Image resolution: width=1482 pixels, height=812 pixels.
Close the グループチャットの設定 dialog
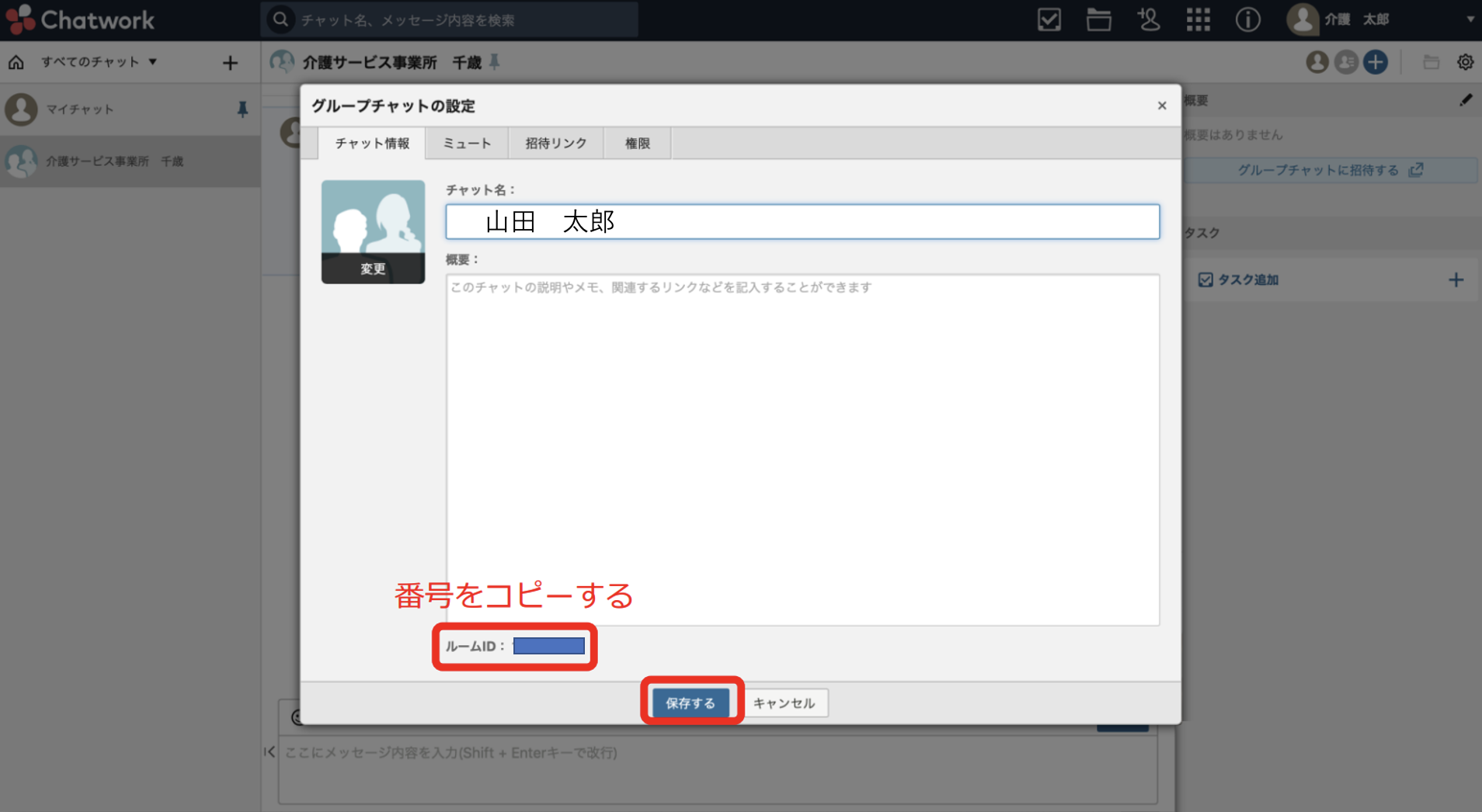tap(1161, 106)
